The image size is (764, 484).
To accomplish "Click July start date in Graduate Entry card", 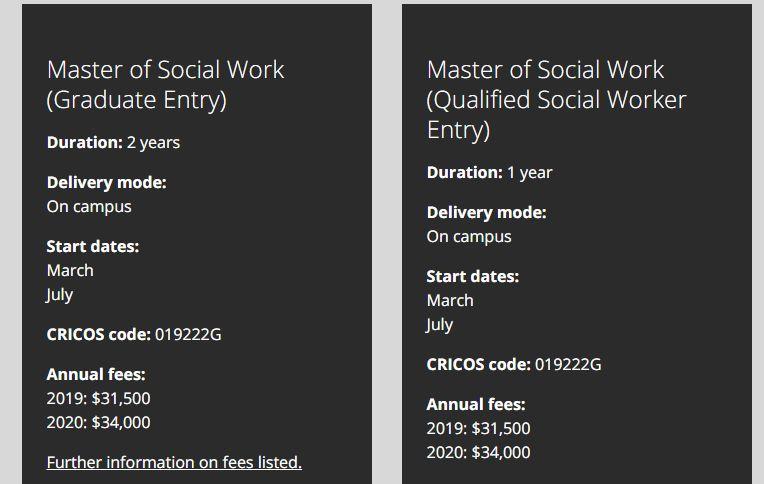I will 59,295.
